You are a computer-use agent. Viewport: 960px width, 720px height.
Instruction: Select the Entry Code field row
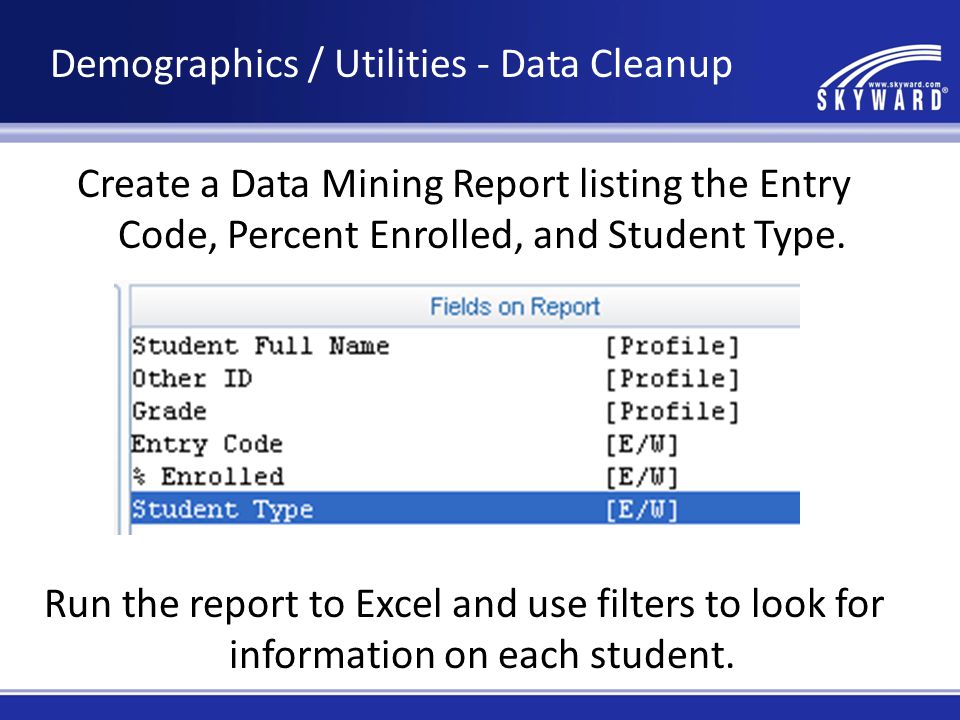tap(465, 444)
